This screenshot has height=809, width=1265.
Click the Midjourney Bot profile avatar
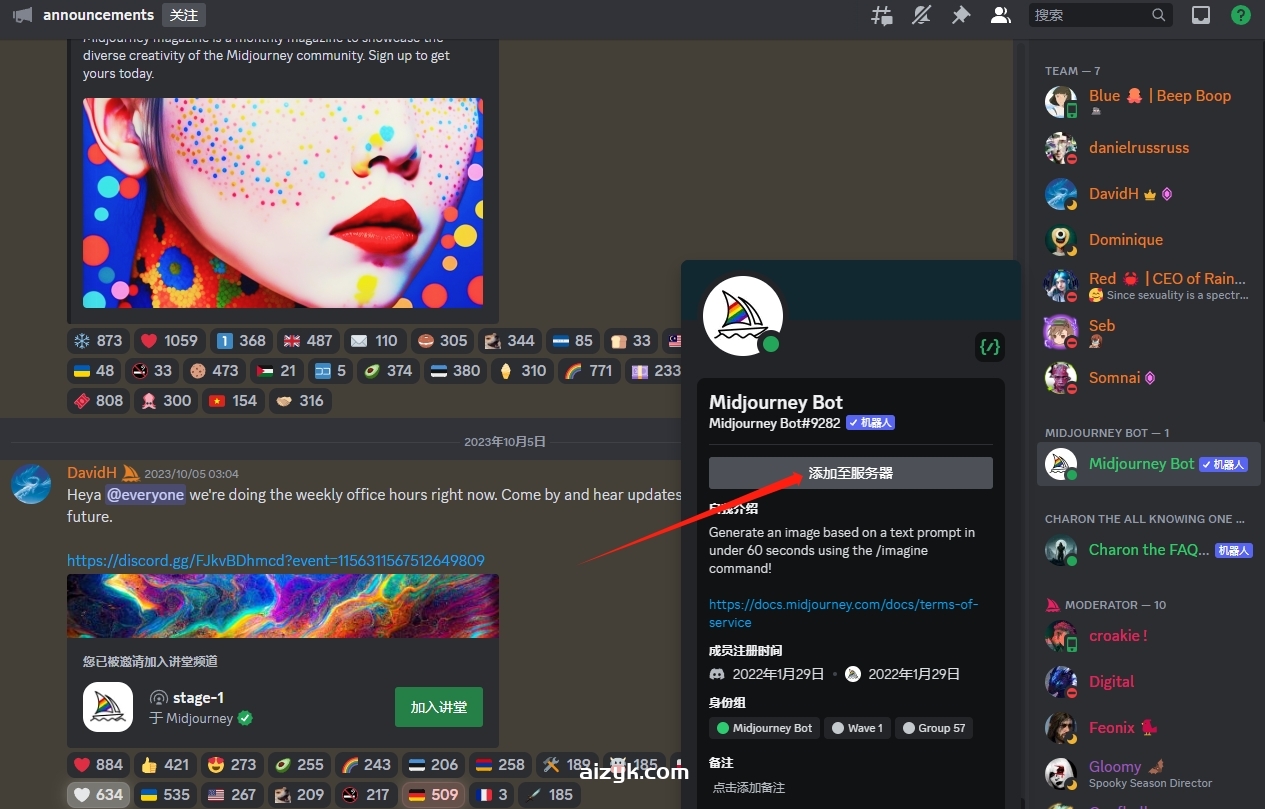743,314
